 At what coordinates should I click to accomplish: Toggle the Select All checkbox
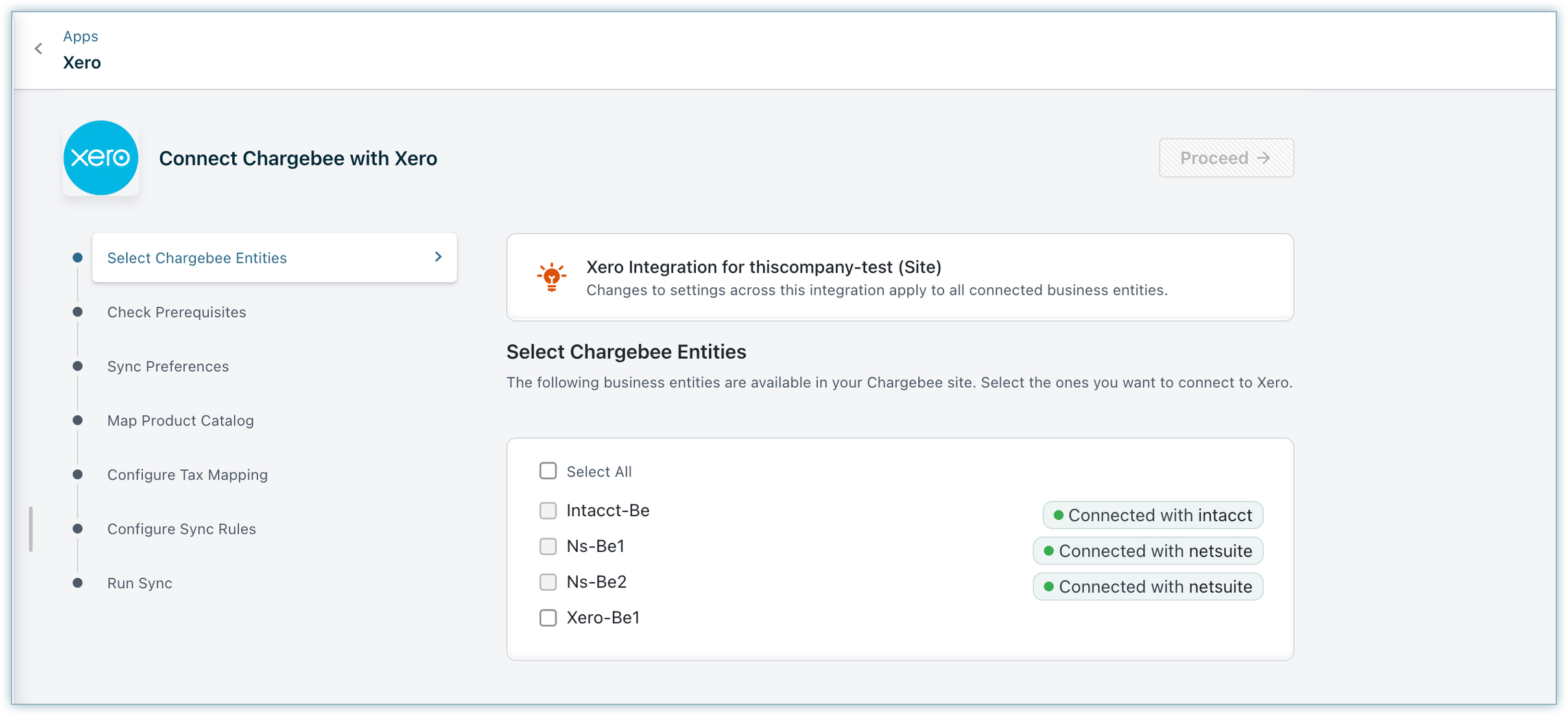(x=548, y=471)
